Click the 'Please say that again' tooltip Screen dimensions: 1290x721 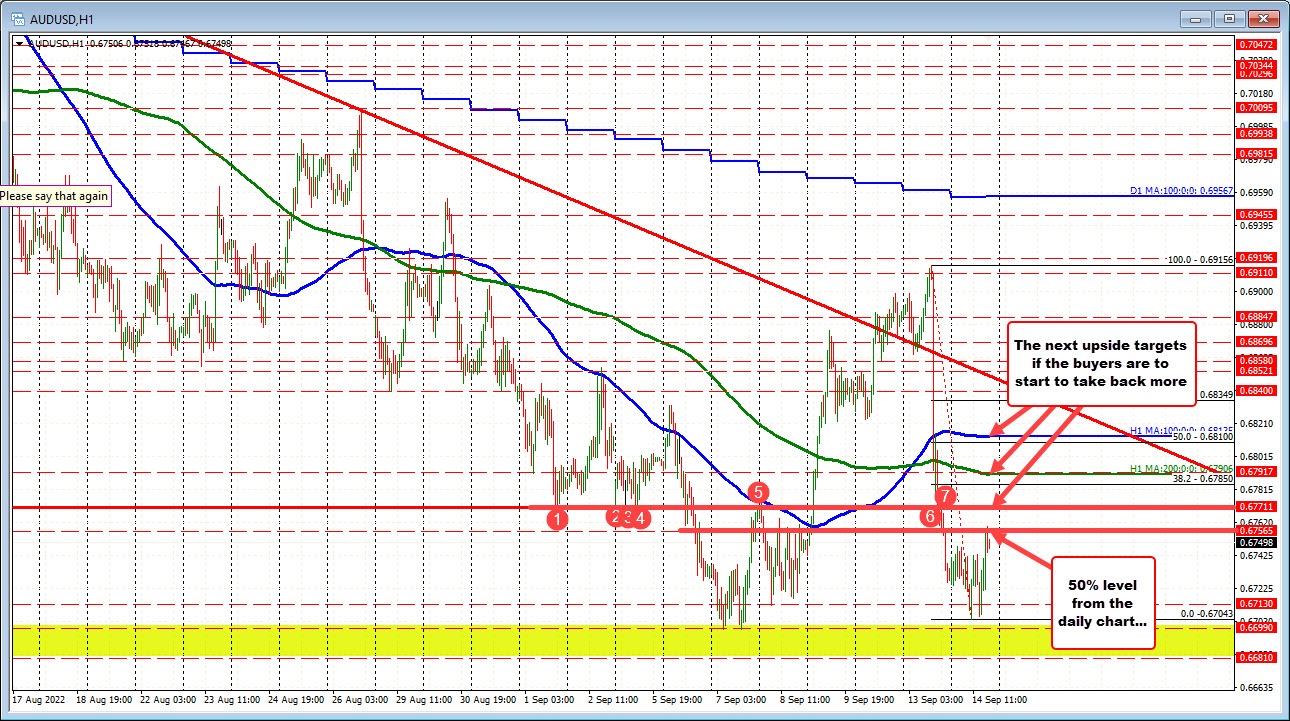click(54, 196)
